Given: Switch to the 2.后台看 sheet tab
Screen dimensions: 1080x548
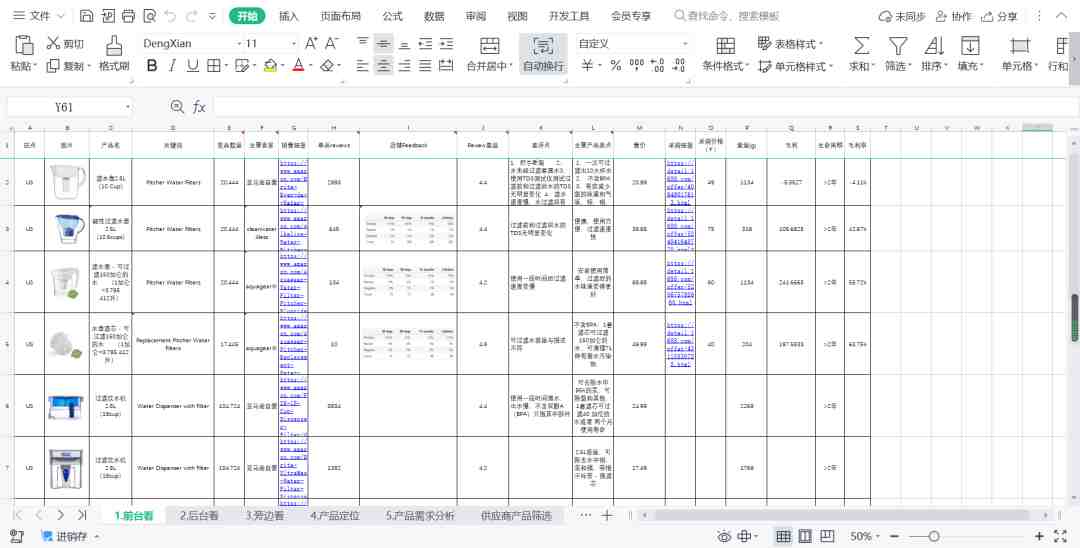Looking at the screenshot, I should (x=199, y=515).
